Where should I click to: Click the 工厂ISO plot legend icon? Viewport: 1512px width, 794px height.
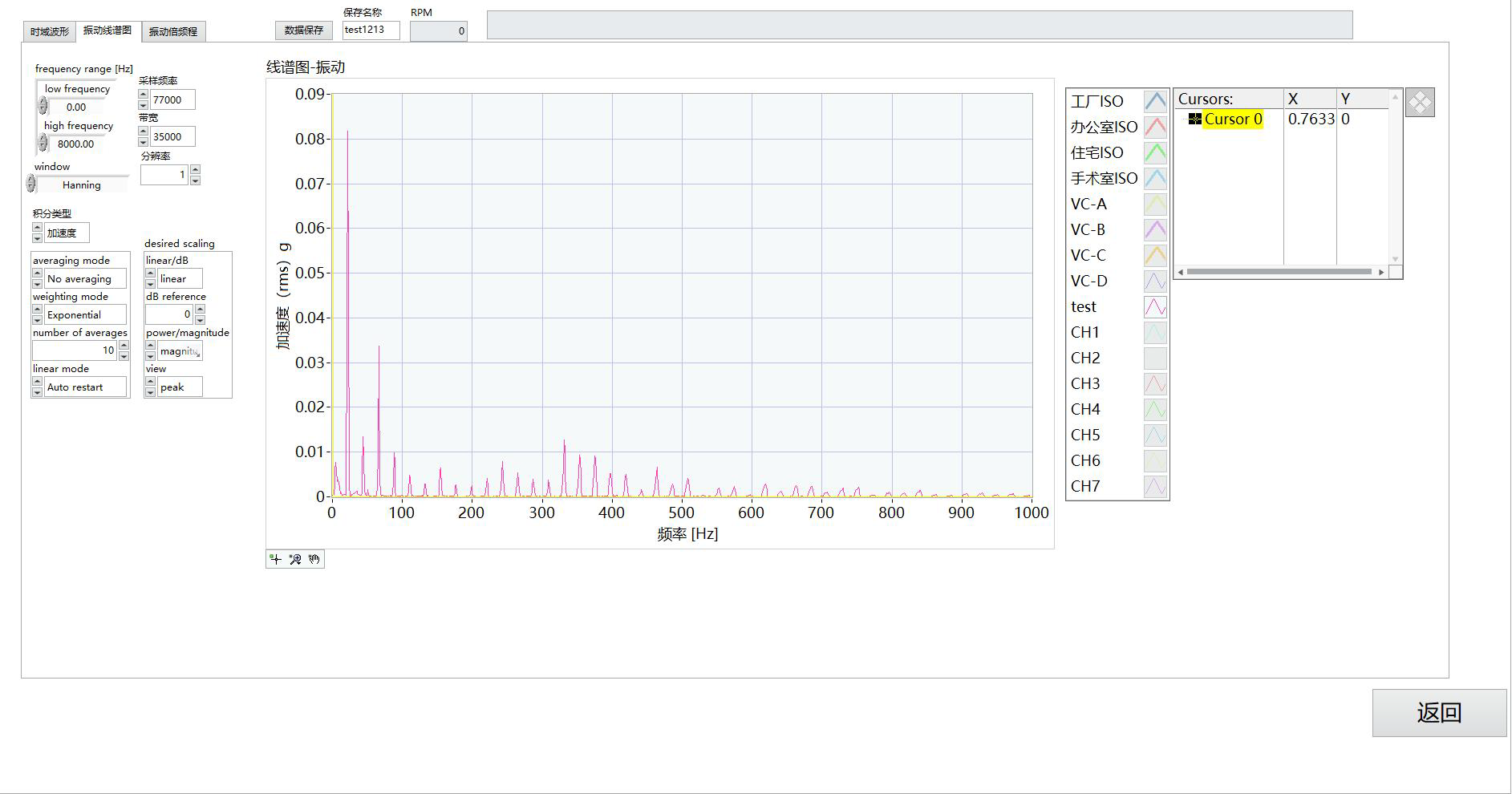[x=1155, y=101]
